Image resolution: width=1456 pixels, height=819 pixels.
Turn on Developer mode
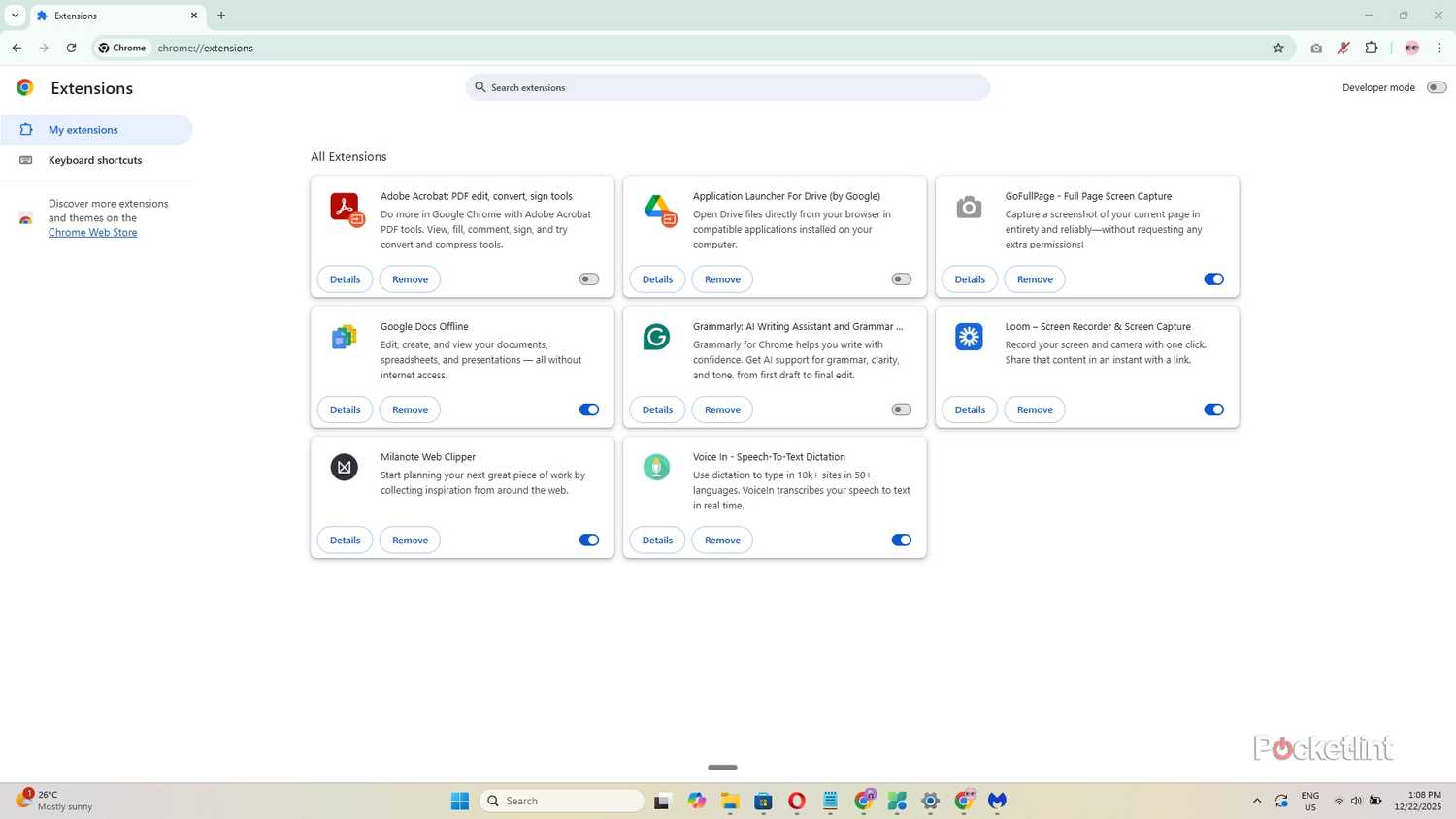[x=1437, y=86]
